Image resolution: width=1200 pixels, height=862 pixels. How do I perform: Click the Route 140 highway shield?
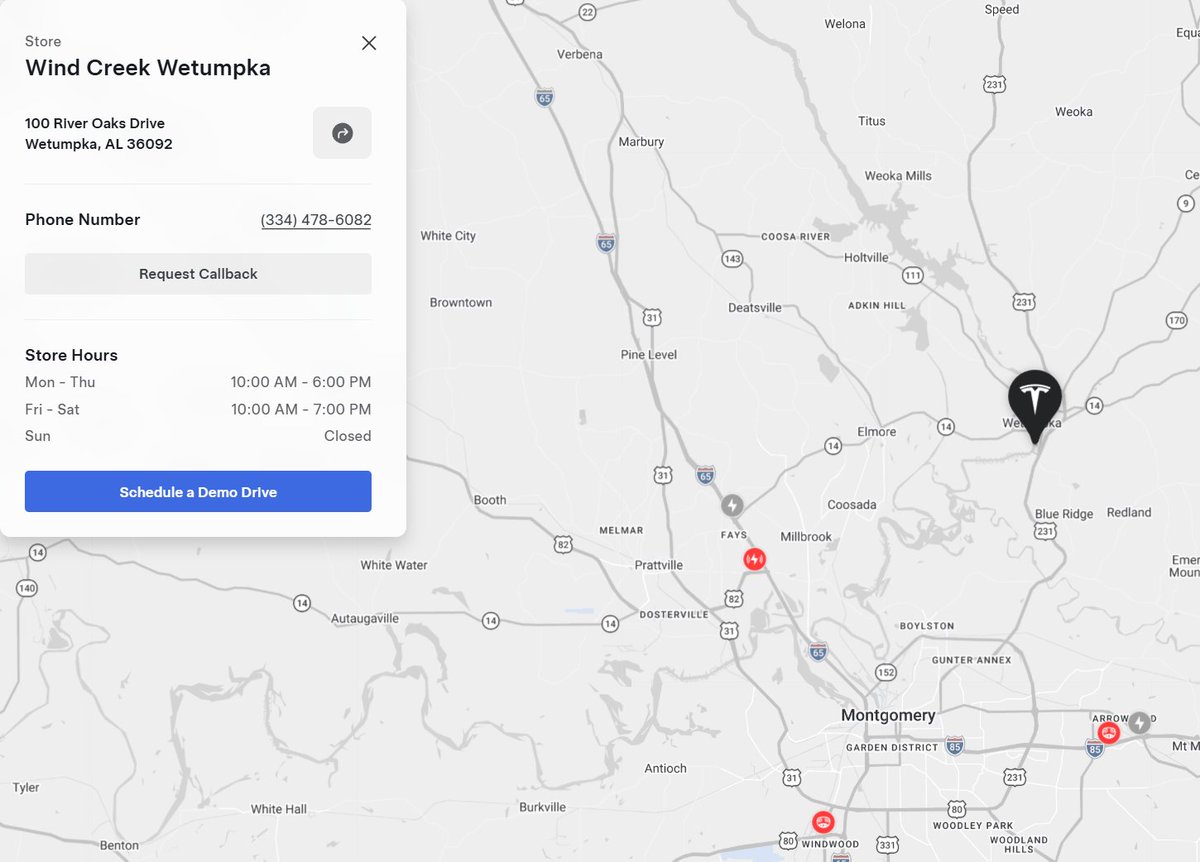click(27, 587)
